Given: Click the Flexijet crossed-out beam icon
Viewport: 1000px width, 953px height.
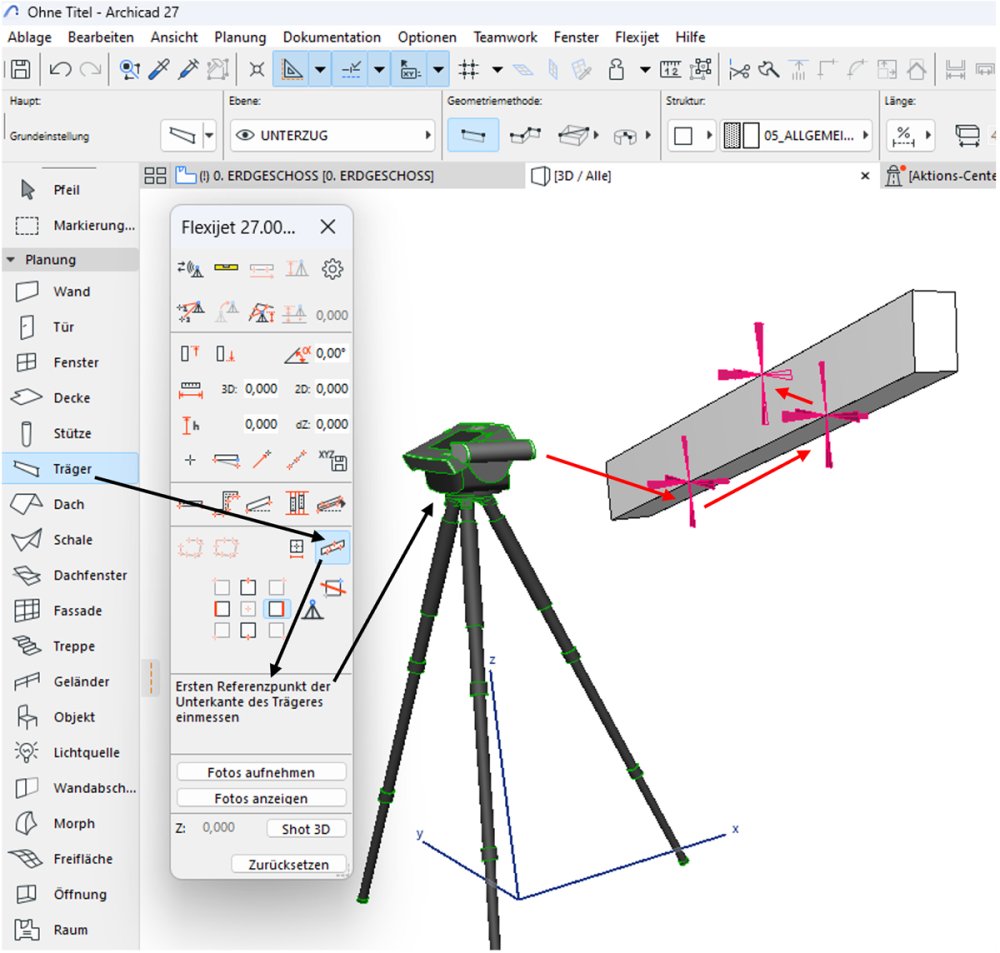Looking at the screenshot, I should point(333,587).
